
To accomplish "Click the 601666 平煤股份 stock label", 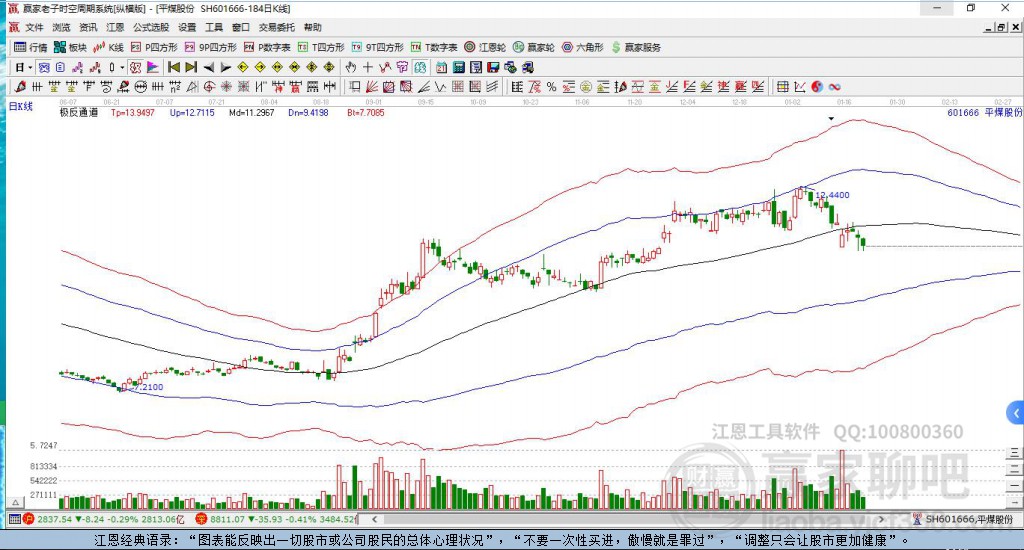I will [x=985, y=112].
